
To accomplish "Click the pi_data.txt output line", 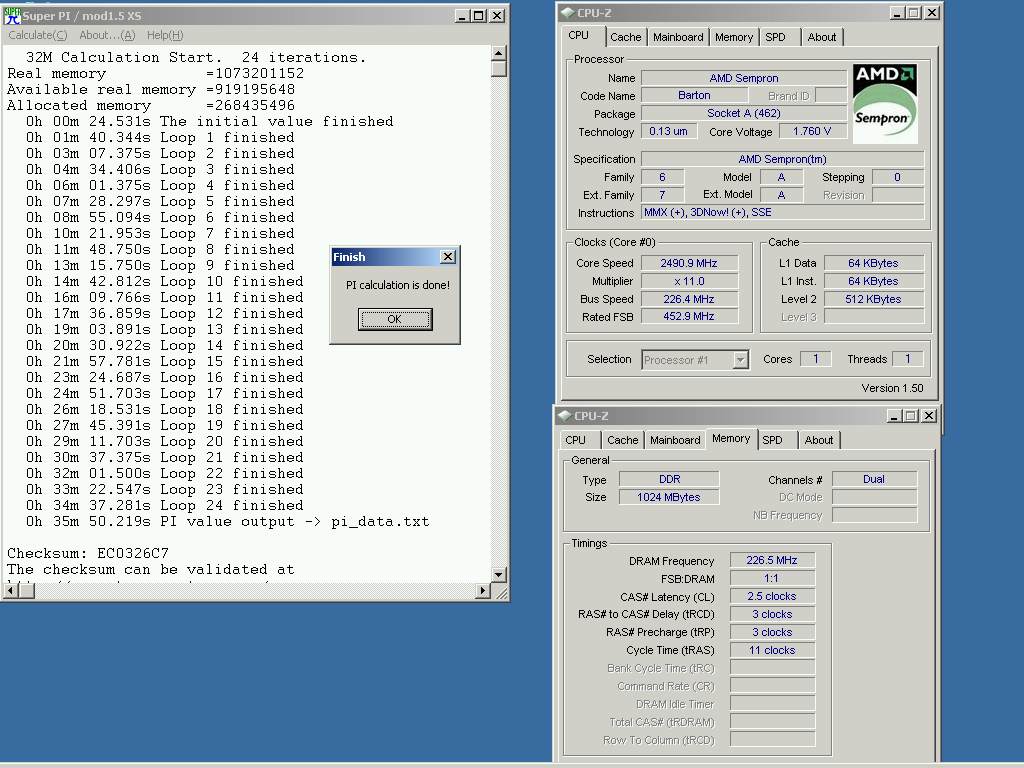I will pyautogui.click(x=227, y=521).
